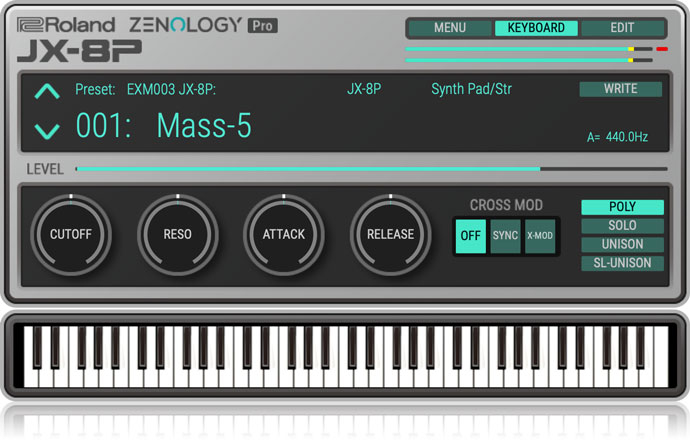Viewport: 690px width, 448px height.
Task: Click the CUTOFF knob
Action: pos(71,235)
